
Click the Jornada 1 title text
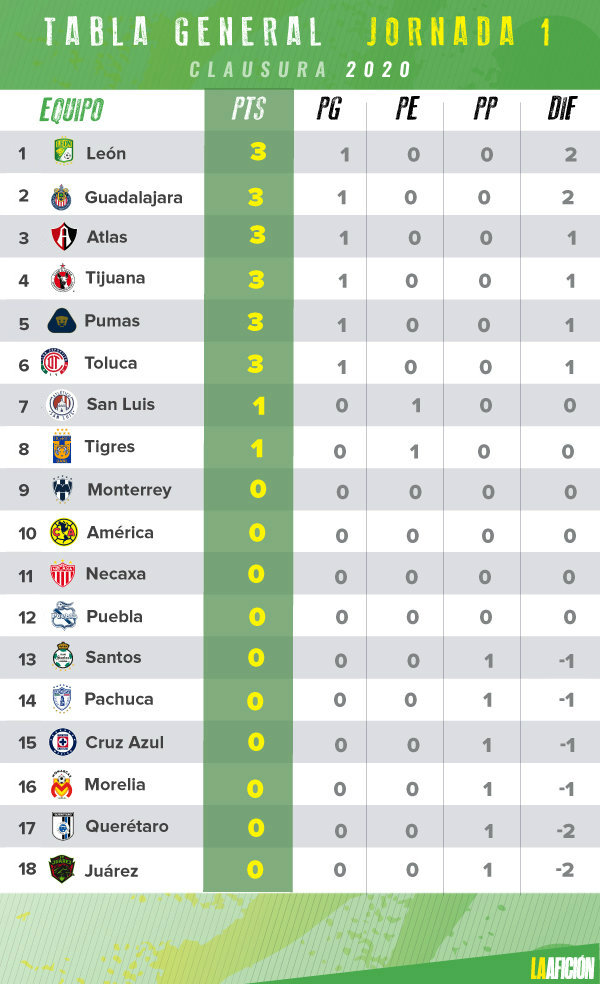(x=459, y=32)
